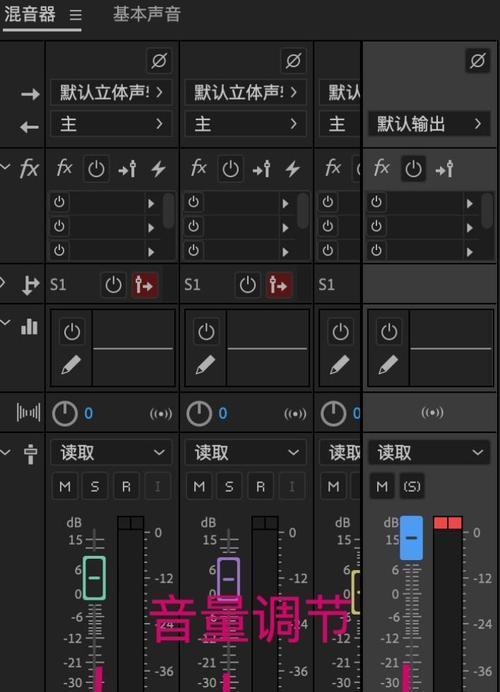Open 读取 automation dropdown on master track
This screenshot has width=500, height=692.
[429, 452]
